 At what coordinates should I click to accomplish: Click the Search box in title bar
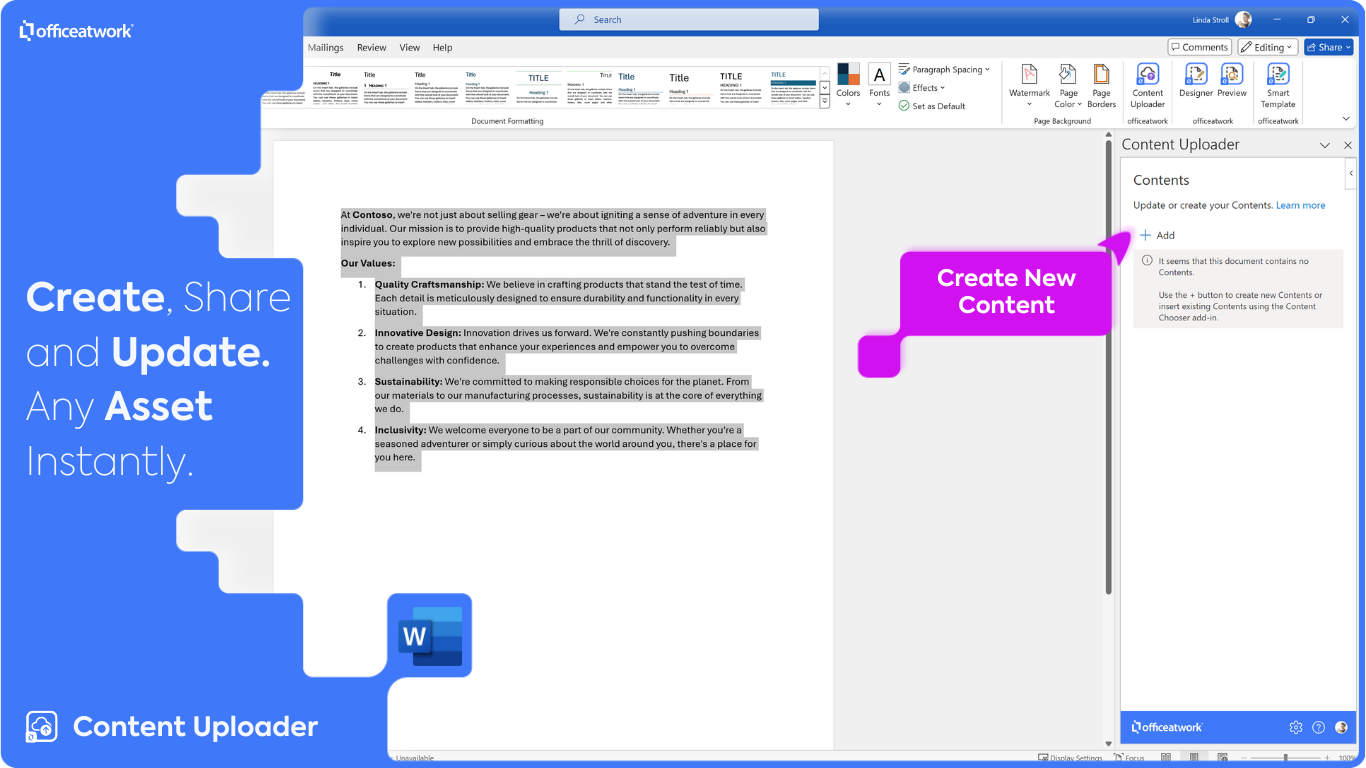pos(689,19)
